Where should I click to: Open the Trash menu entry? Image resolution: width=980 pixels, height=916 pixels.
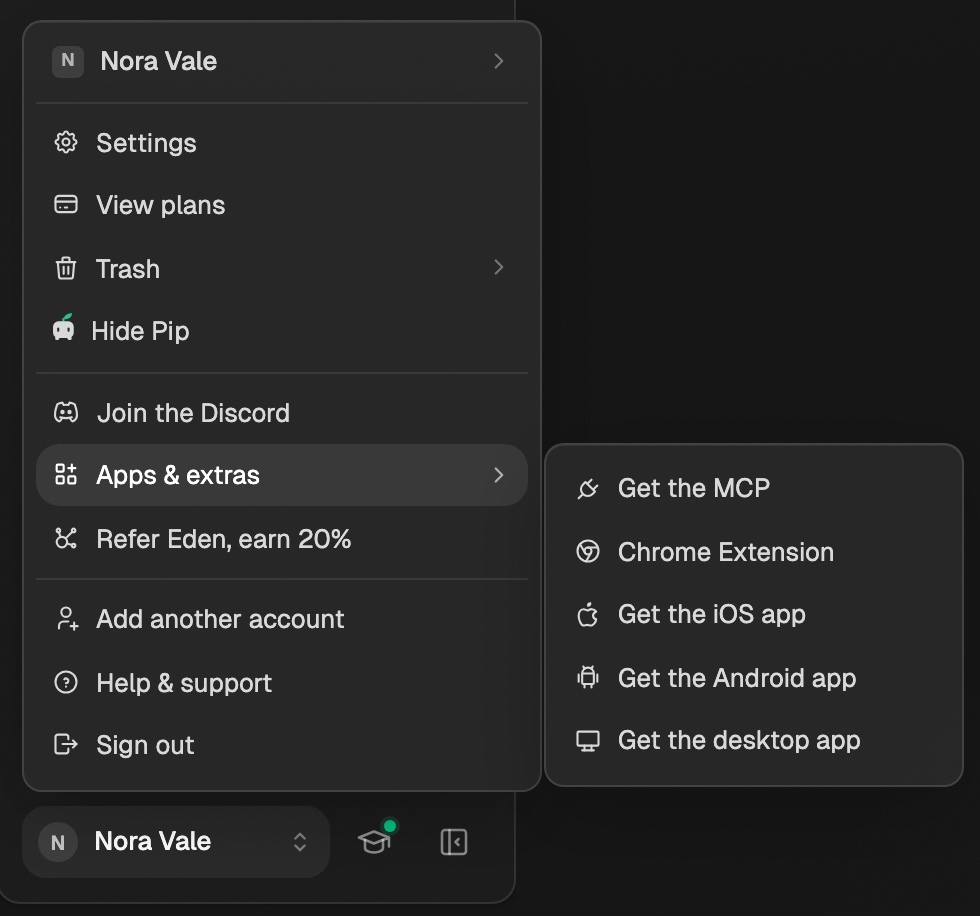(x=282, y=269)
